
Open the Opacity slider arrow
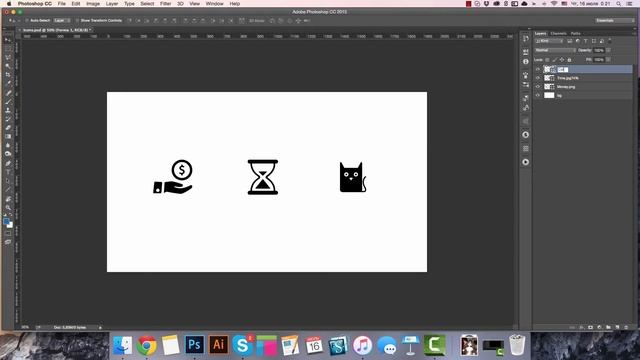tap(608, 50)
